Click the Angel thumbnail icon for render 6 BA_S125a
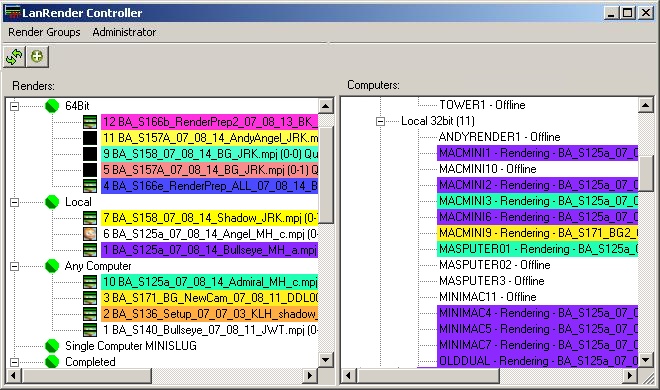The width and height of the screenshot is (660, 390). coord(90,234)
